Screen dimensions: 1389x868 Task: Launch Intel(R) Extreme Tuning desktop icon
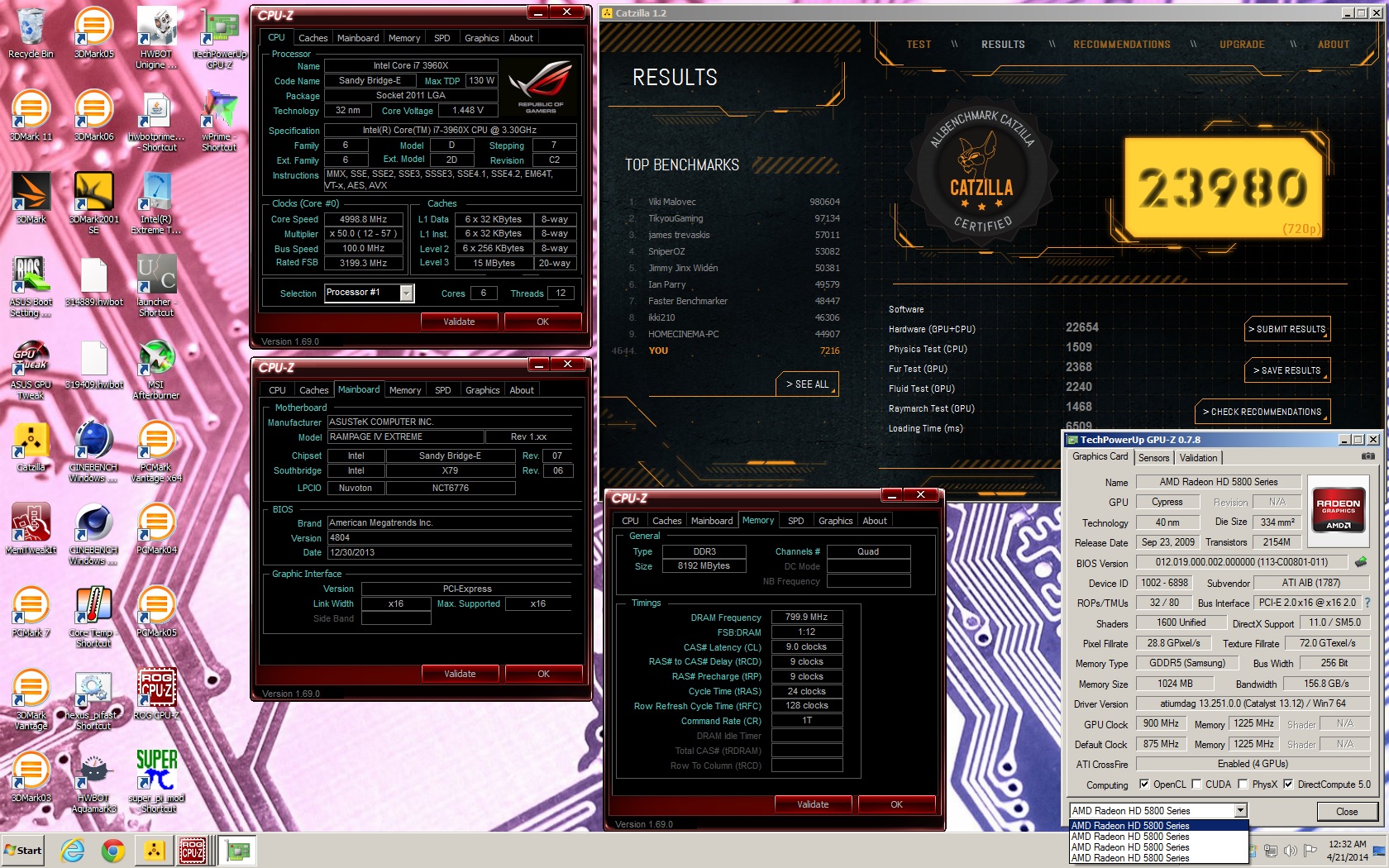point(156,203)
